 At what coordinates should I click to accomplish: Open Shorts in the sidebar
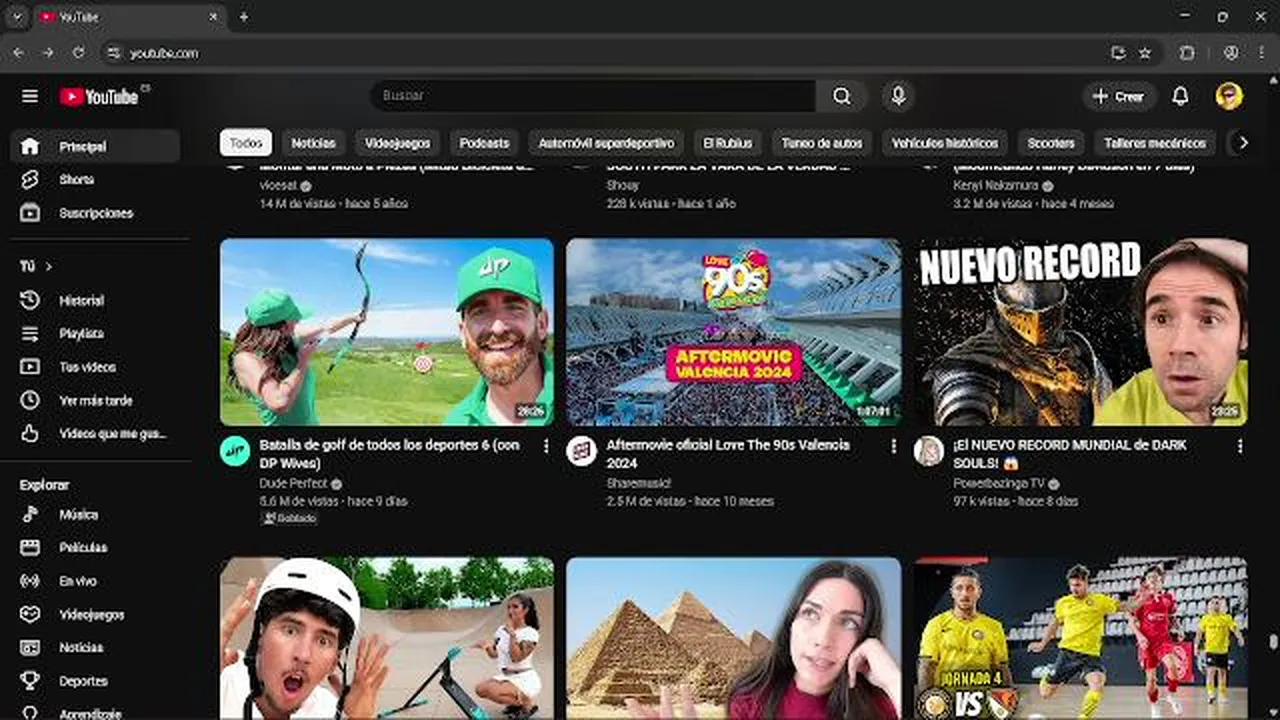coord(95,180)
